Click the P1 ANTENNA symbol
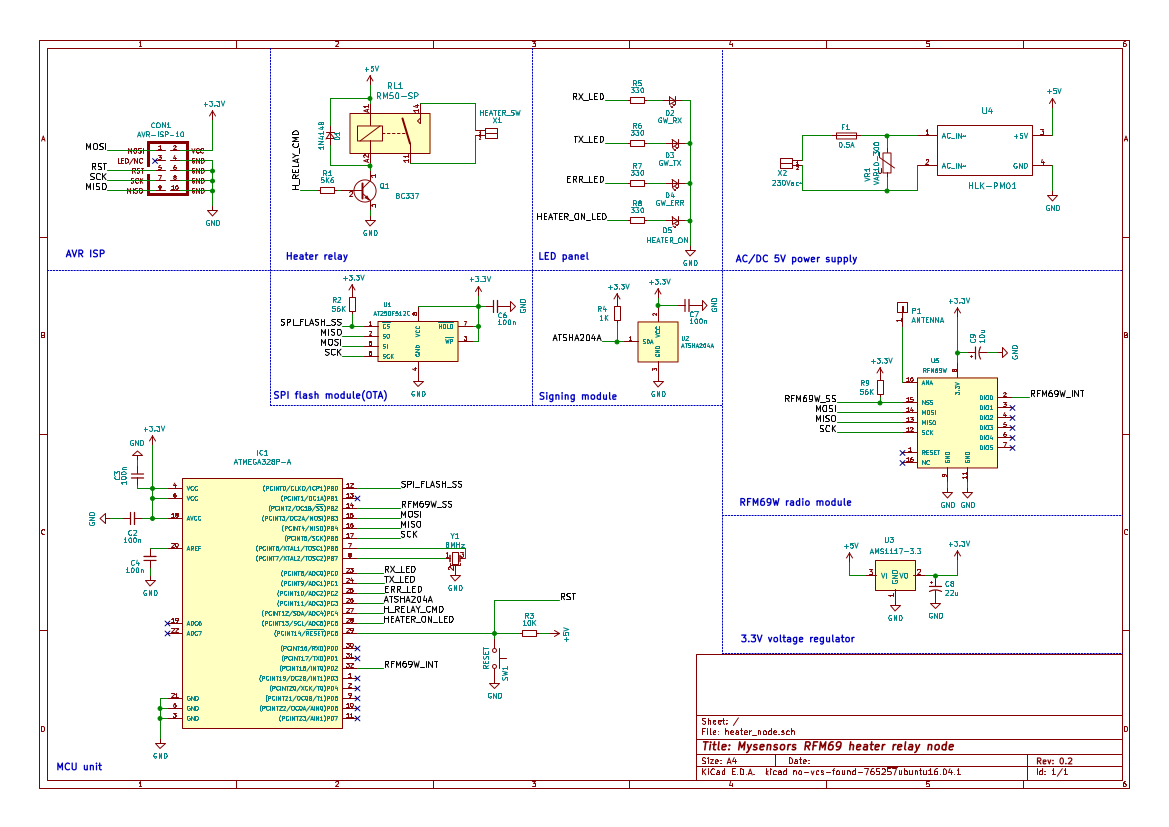This screenshot has height=827, width=1169. [904, 307]
